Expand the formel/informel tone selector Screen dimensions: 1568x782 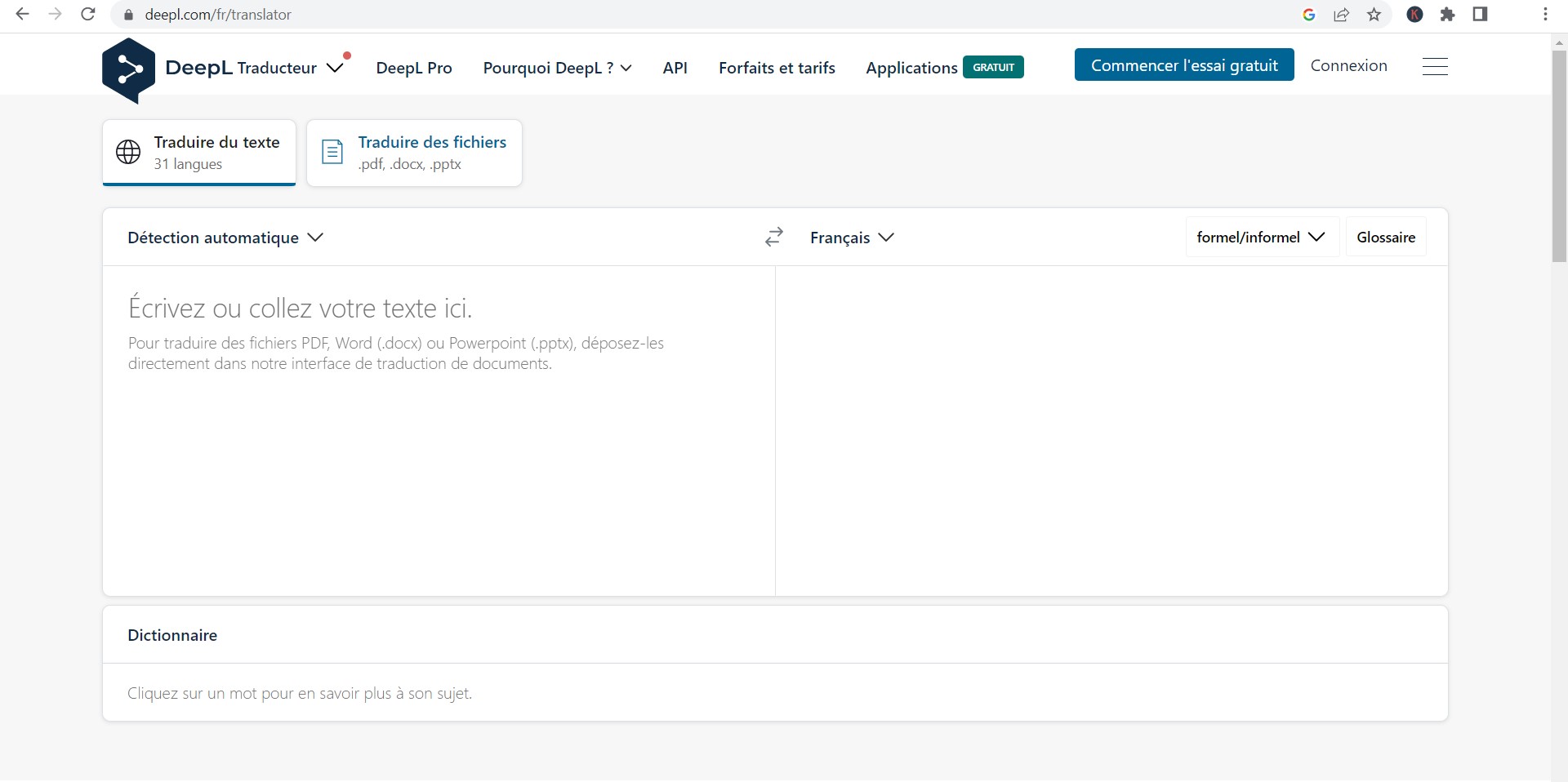point(1260,238)
